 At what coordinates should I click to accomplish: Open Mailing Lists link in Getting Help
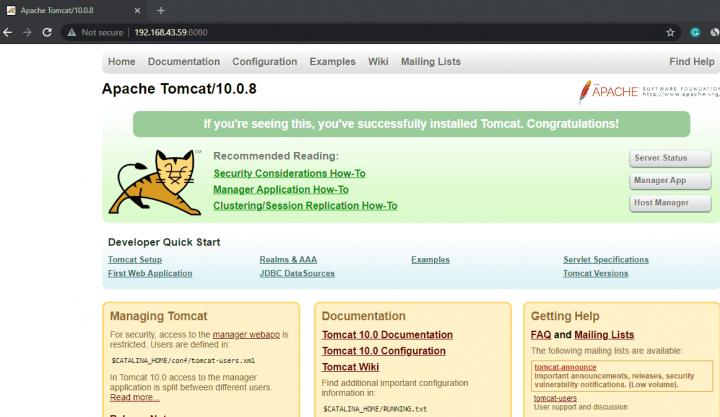pos(604,335)
